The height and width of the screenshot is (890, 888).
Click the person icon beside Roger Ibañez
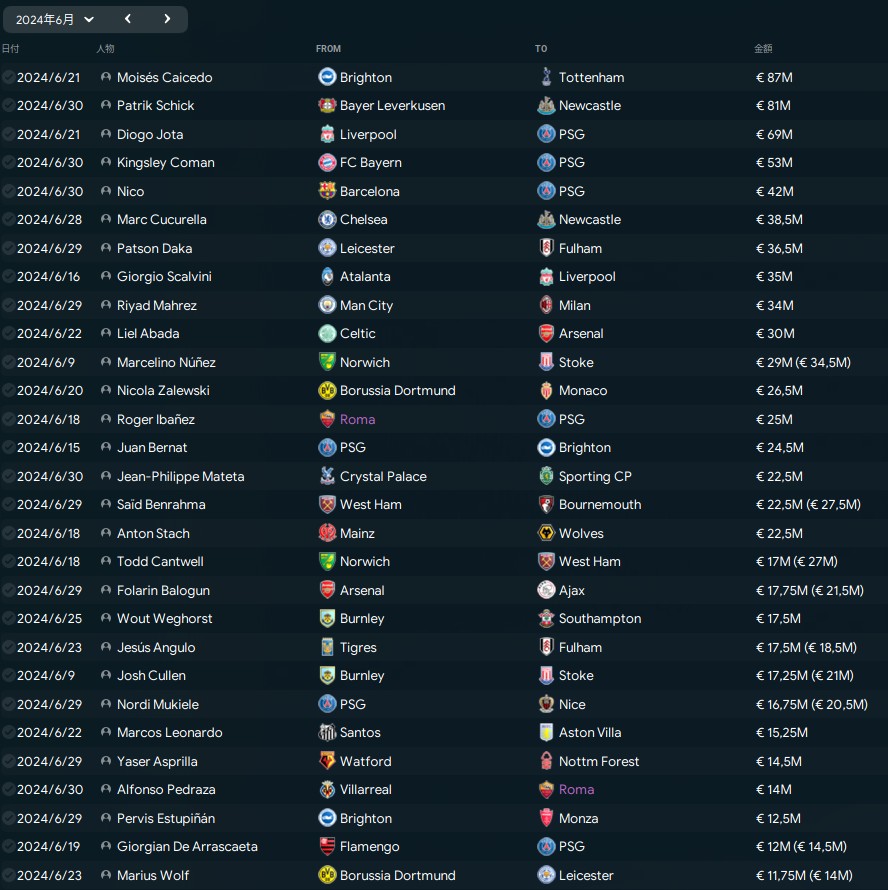coord(106,419)
